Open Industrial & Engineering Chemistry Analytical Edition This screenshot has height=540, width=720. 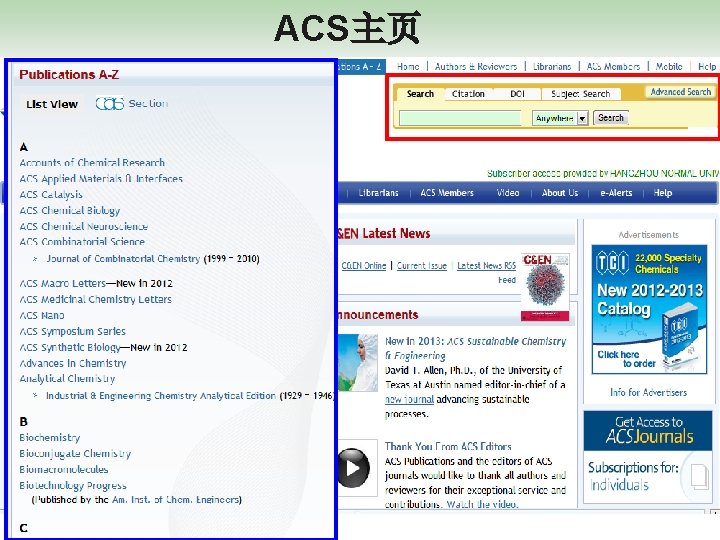click(x=161, y=396)
